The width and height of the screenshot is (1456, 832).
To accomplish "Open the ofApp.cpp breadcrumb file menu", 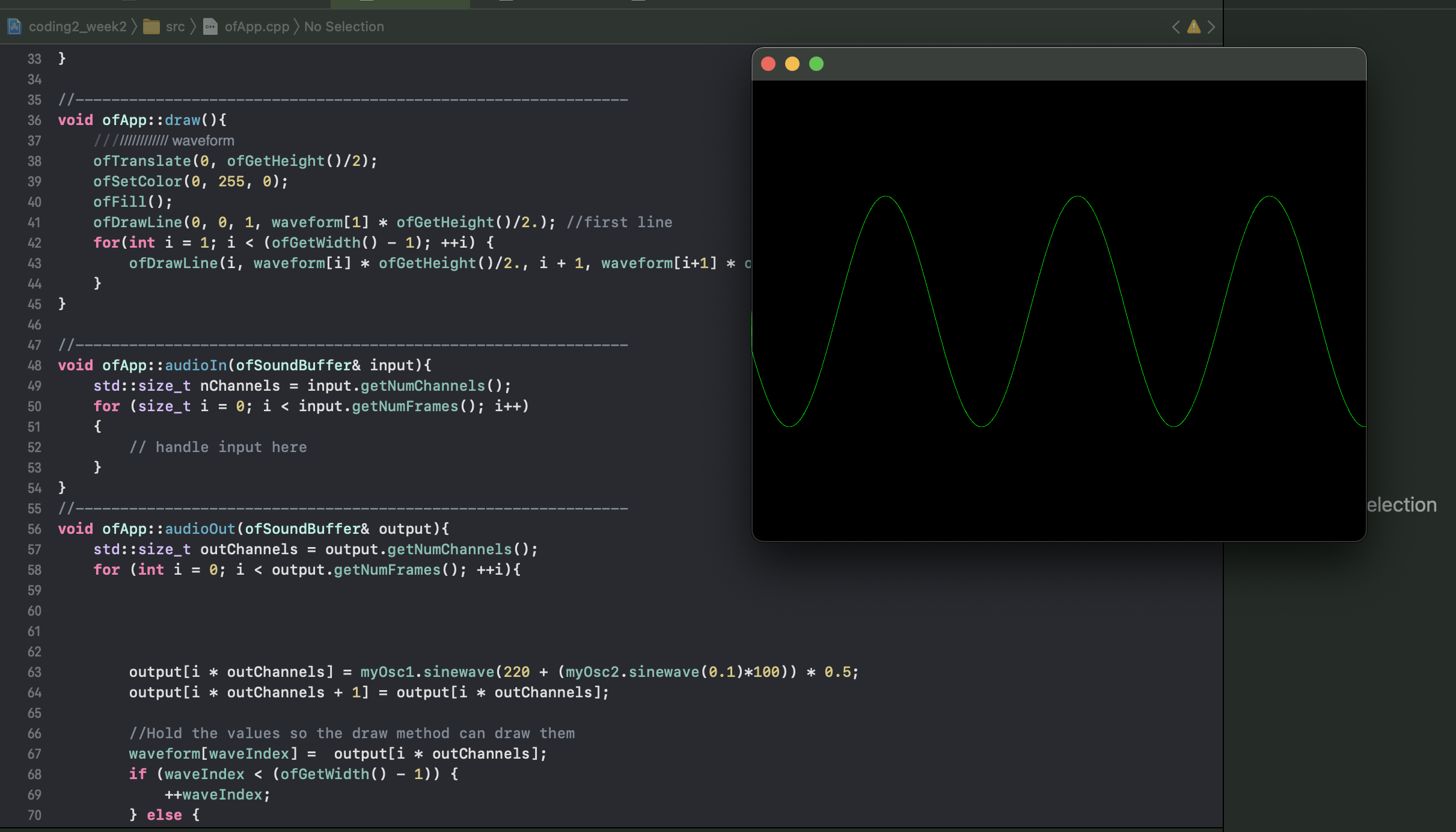I will (x=257, y=26).
